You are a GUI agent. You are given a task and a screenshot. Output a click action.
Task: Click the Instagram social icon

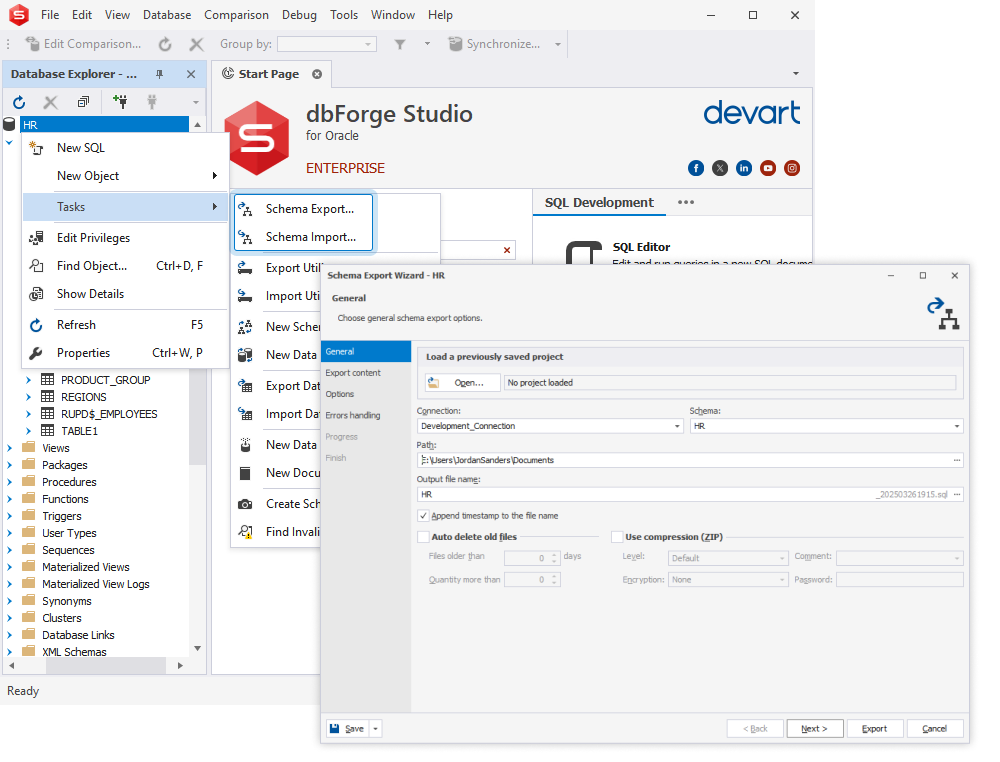[792, 168]
